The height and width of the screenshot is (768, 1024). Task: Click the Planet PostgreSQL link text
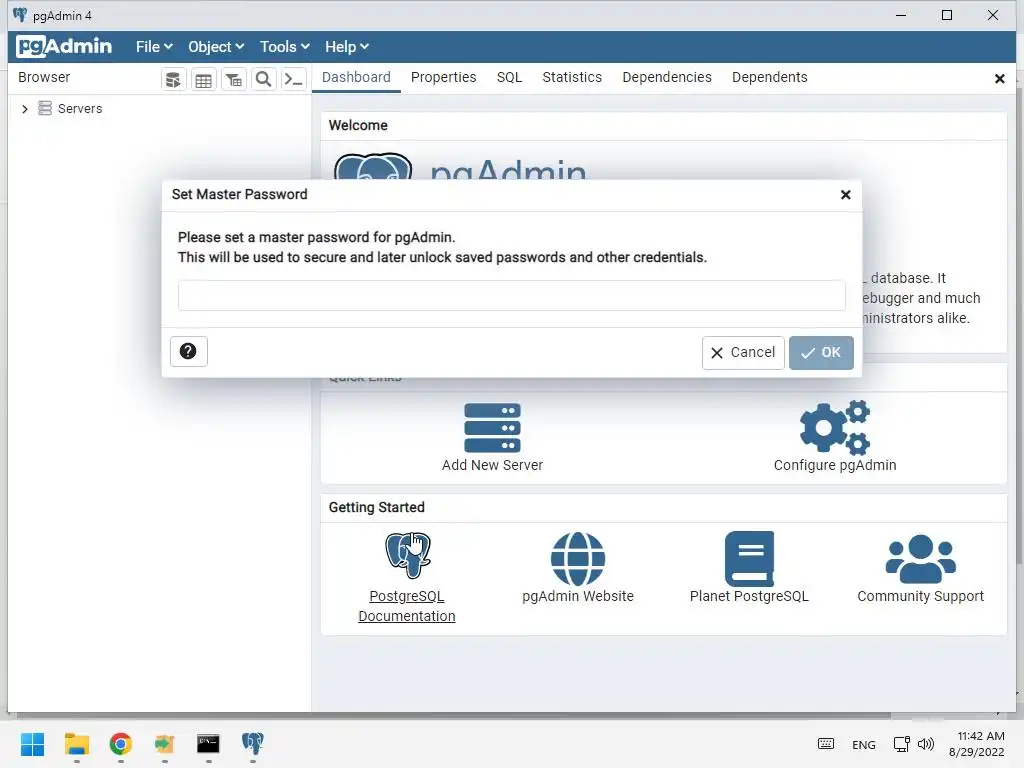click(x=749, y=596)
